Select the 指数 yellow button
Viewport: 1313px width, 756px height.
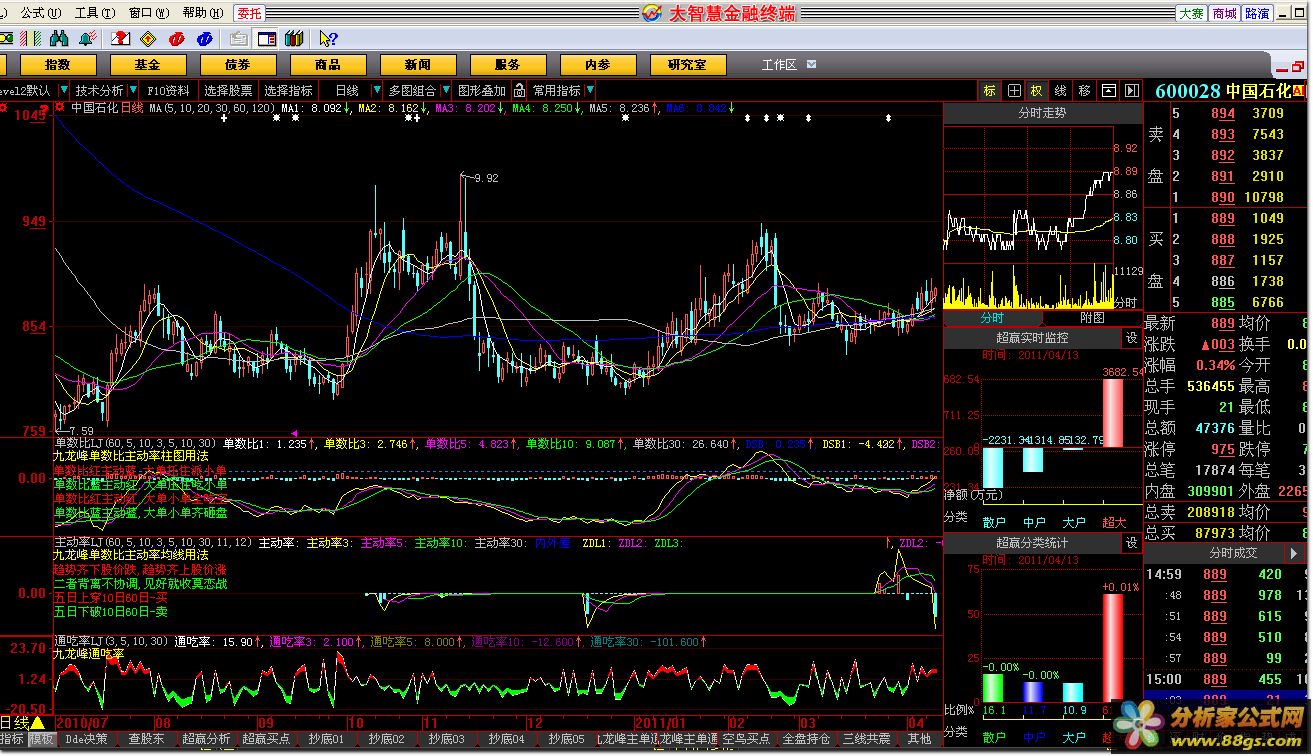tap(58, 64)
